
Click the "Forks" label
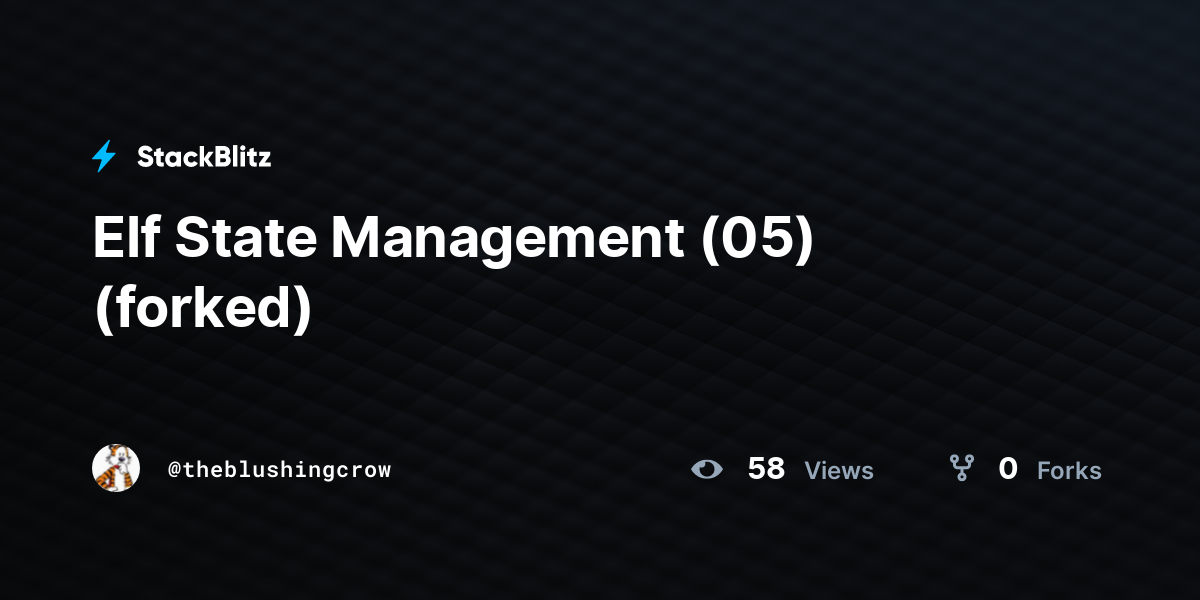tap(1069, 470)
